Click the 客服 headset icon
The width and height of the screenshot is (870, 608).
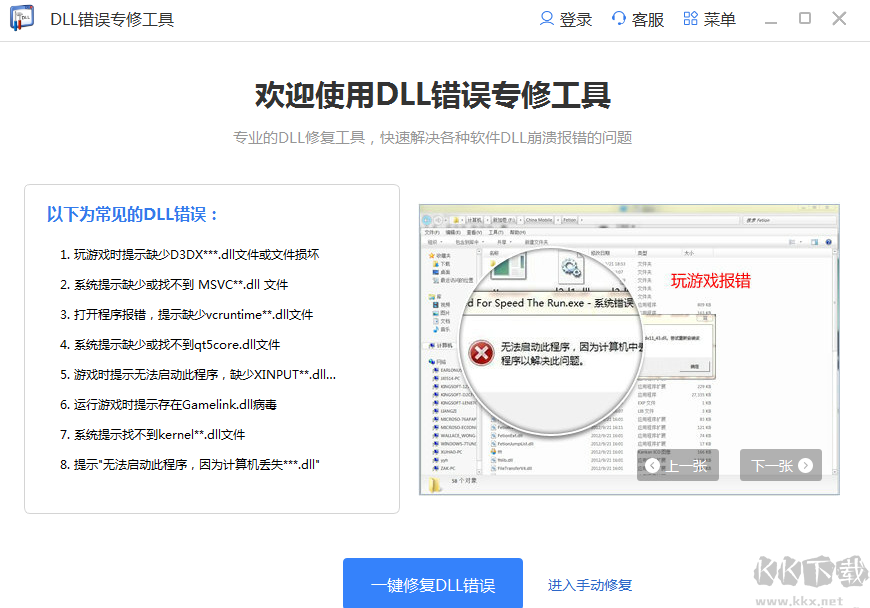620,18
